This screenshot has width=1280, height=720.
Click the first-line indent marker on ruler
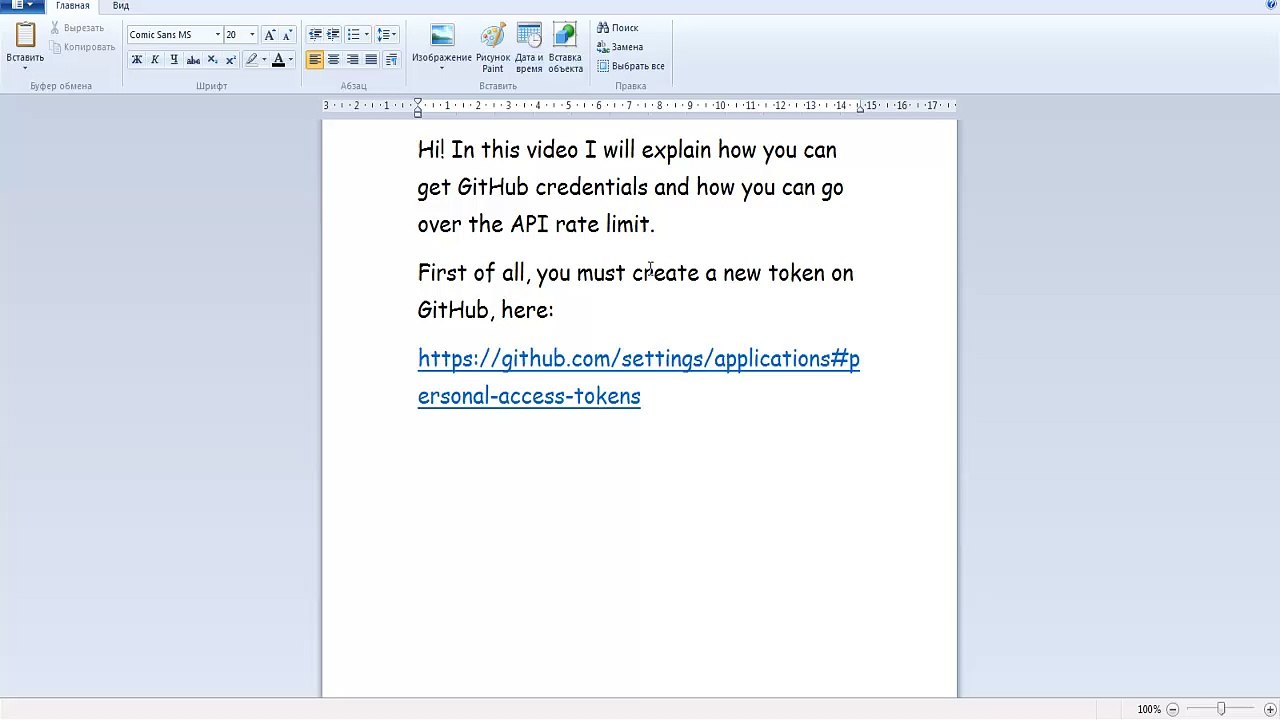tap(418, 101)
